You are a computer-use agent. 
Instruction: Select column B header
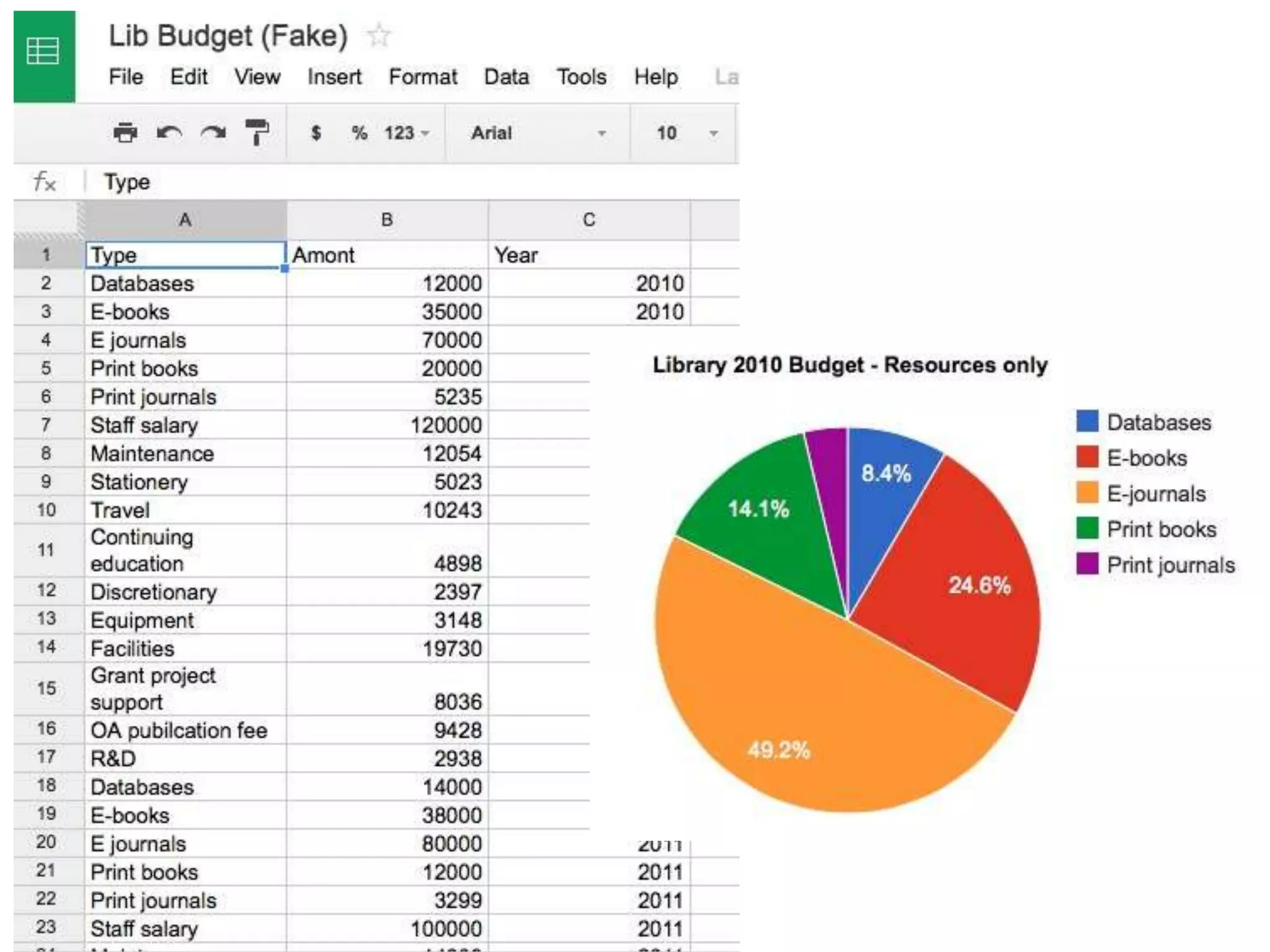click(x=386, y=219)
